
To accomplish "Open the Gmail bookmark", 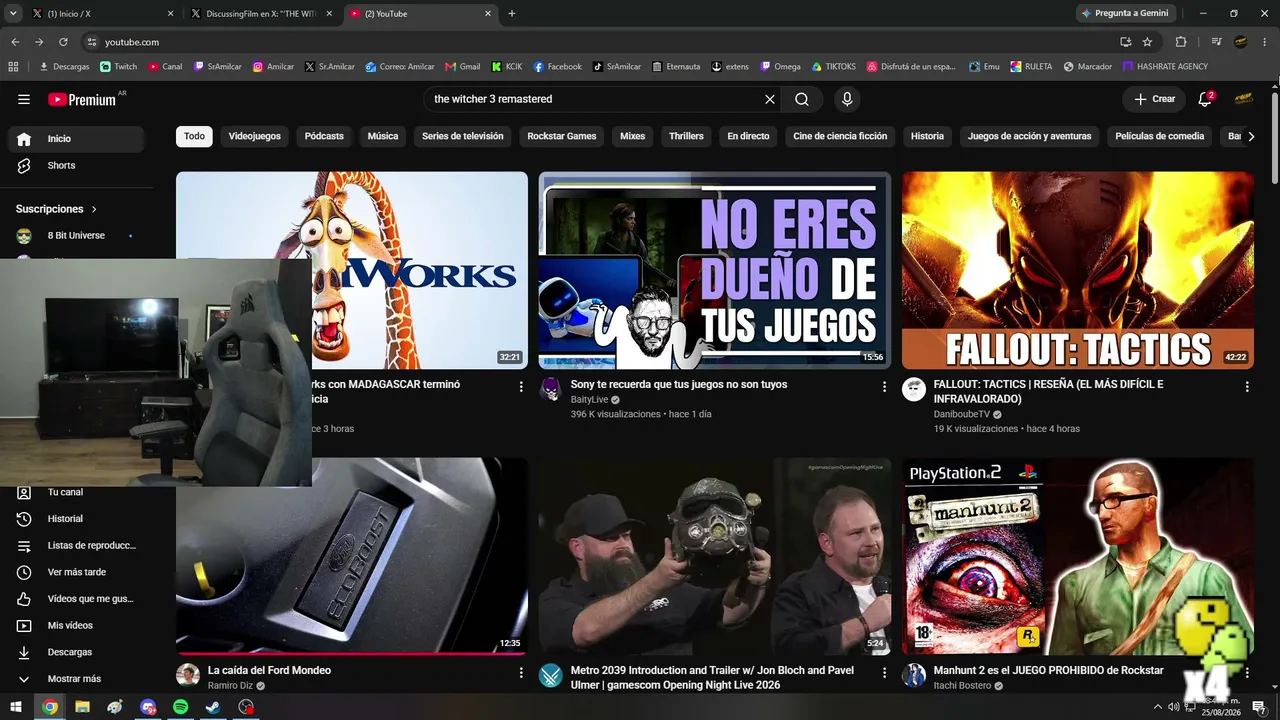I will (x=462, y=67).
